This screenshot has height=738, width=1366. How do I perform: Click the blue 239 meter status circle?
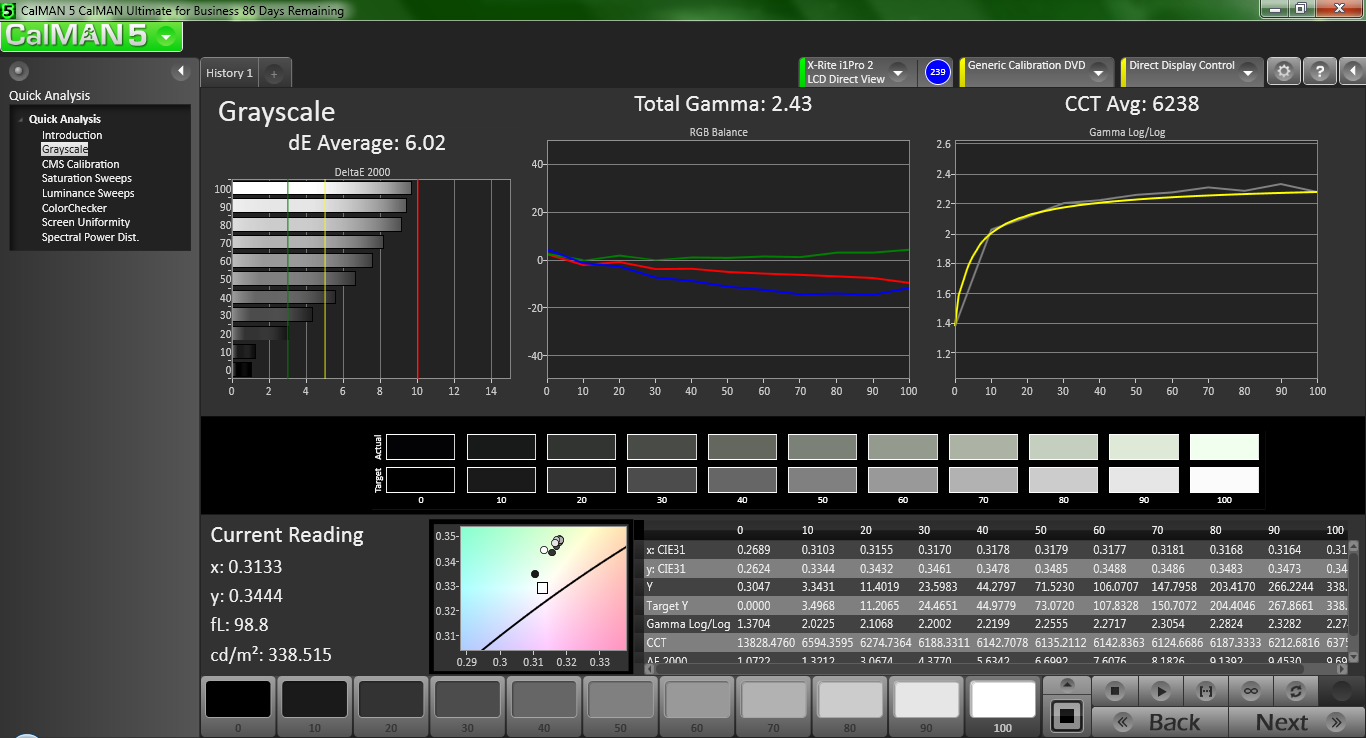click(937, 72)
